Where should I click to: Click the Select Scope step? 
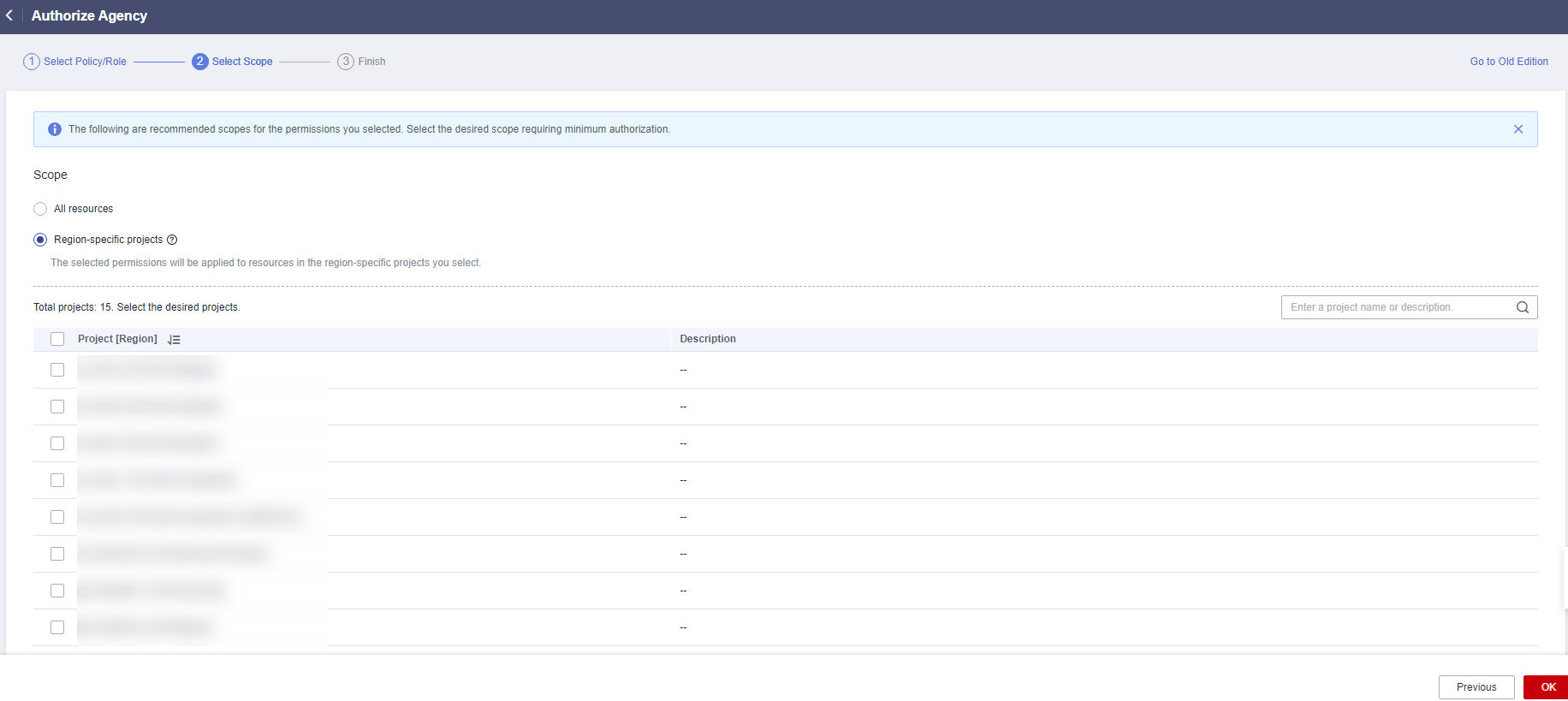click(232, 62)
